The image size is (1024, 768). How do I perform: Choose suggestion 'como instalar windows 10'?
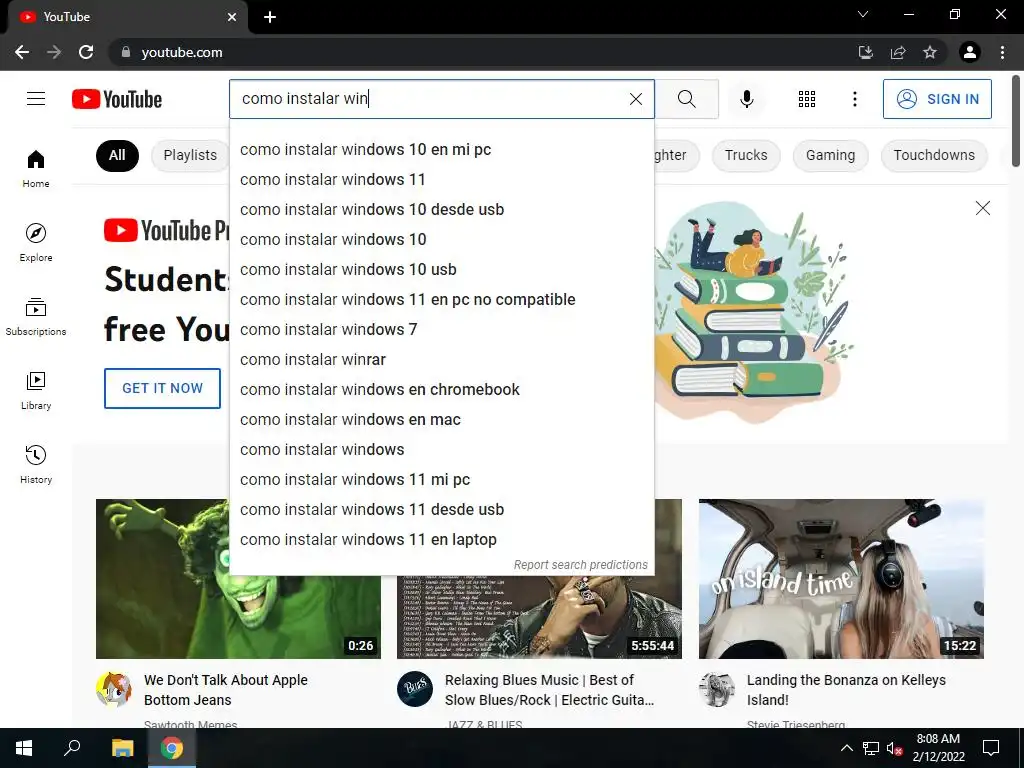(441, 240)
